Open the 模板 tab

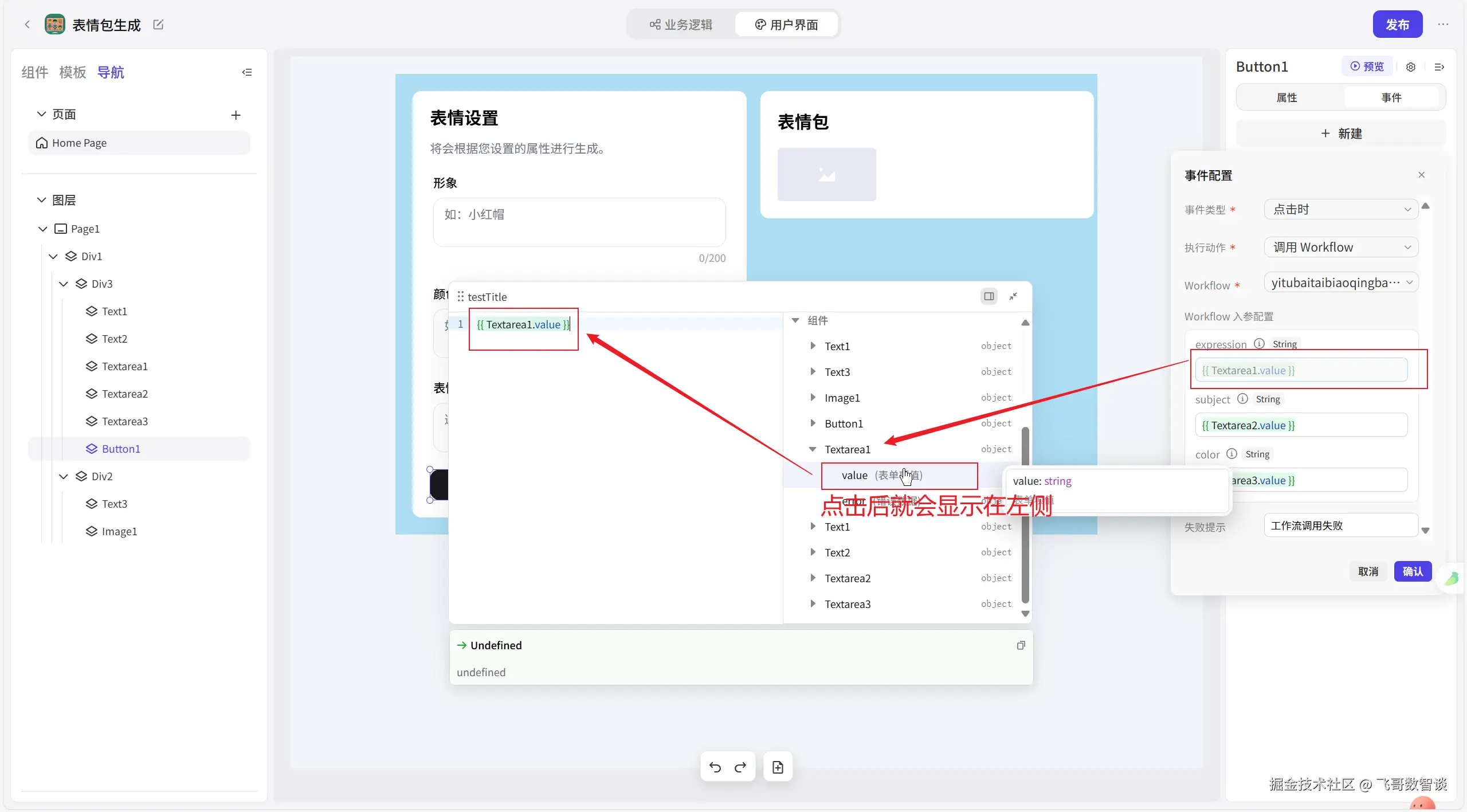[x=72, y=72]
